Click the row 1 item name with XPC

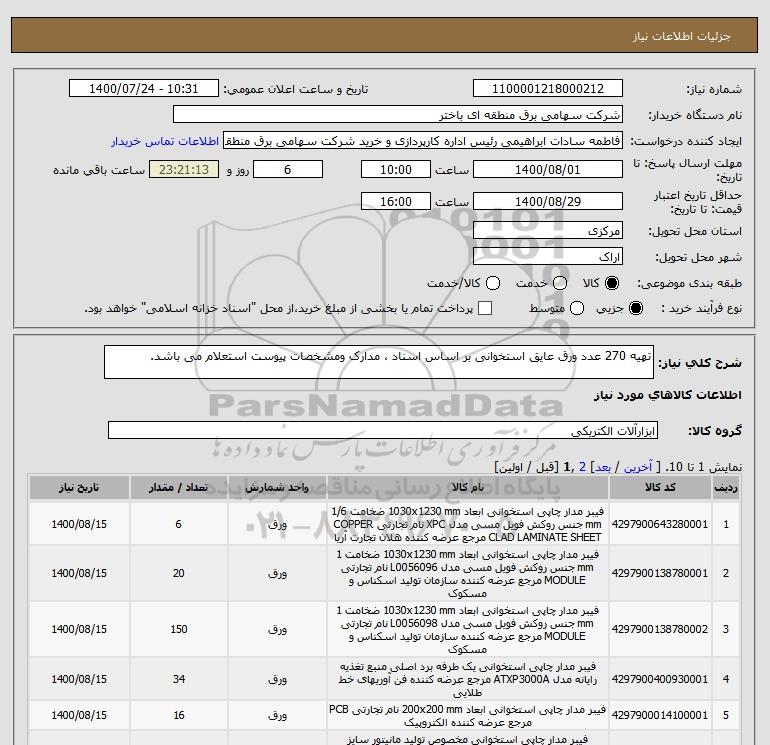[x=468, y=524]
